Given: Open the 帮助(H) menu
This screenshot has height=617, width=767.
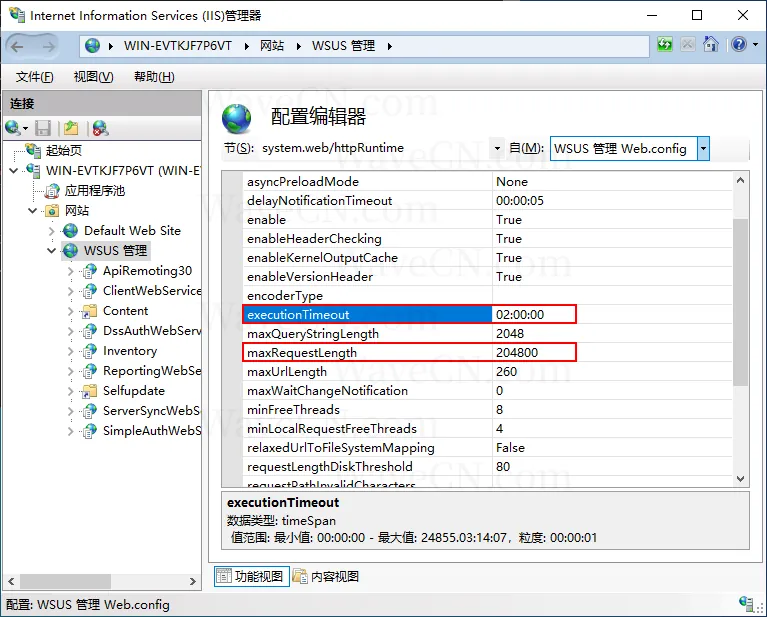Looking at the screenshot, I should pyautogui.click(x=154, y=77).
